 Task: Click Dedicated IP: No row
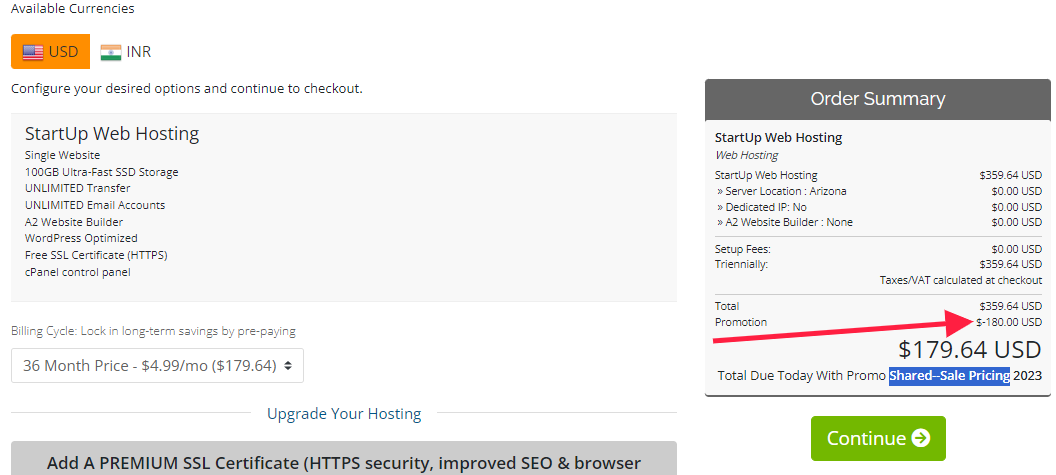tap(878, 207)
